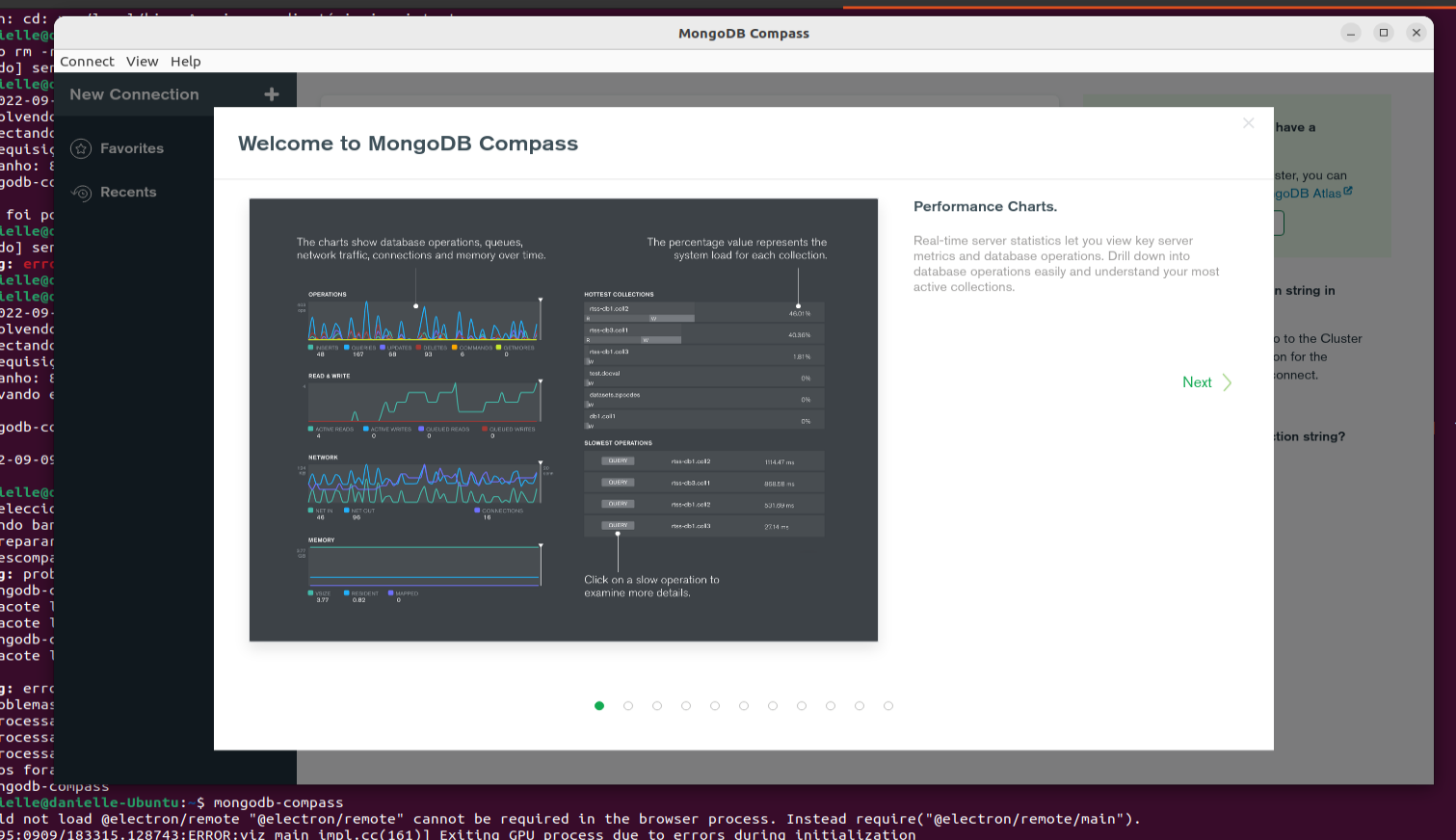Maximize the MongoDB Compass window
This screenshot has height=840, width=1456.
1384,33
